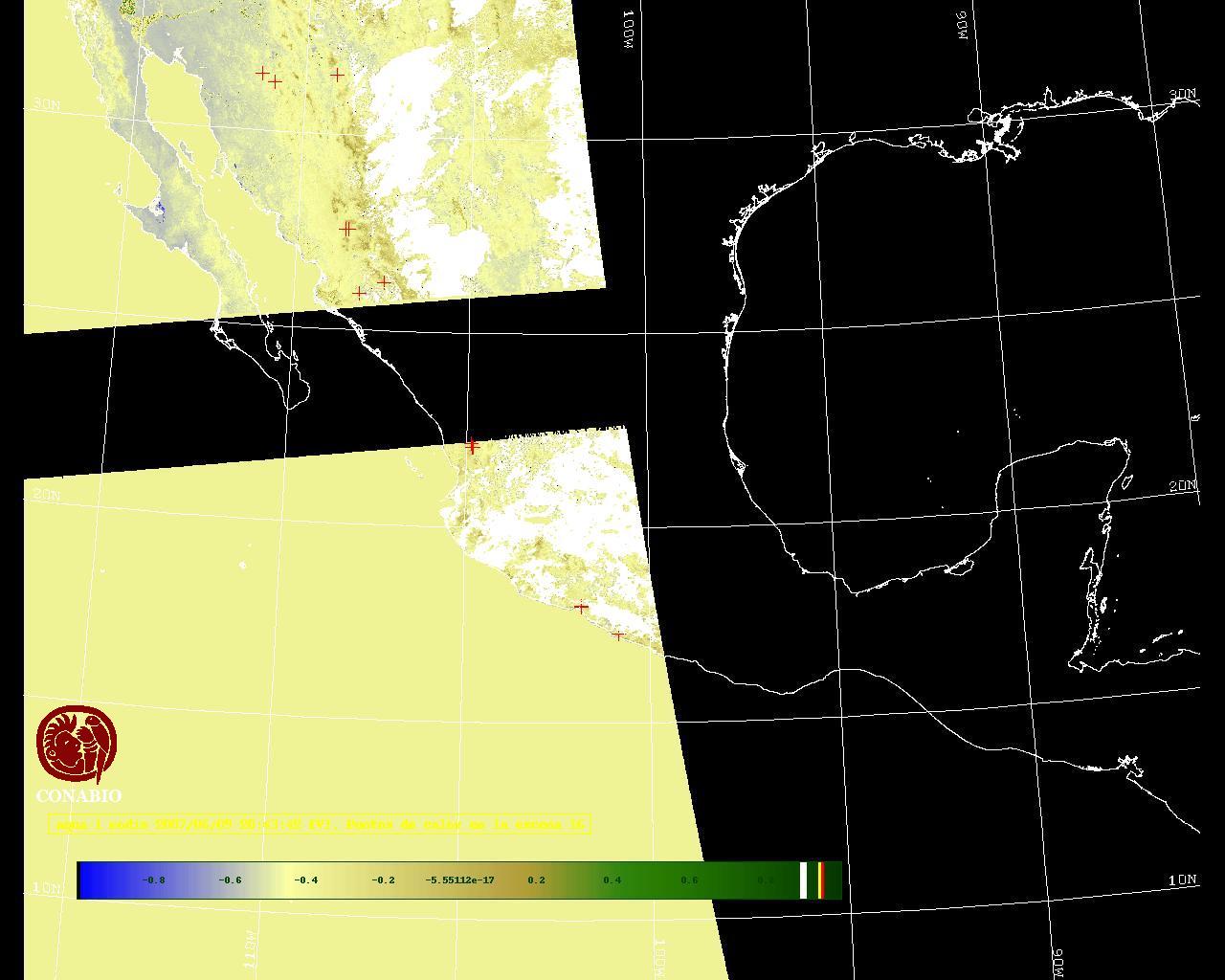The width and height of the screenshot is (1225, 980).
Task: Click the -0.4 label on the color scale
Action: (306, 880)
